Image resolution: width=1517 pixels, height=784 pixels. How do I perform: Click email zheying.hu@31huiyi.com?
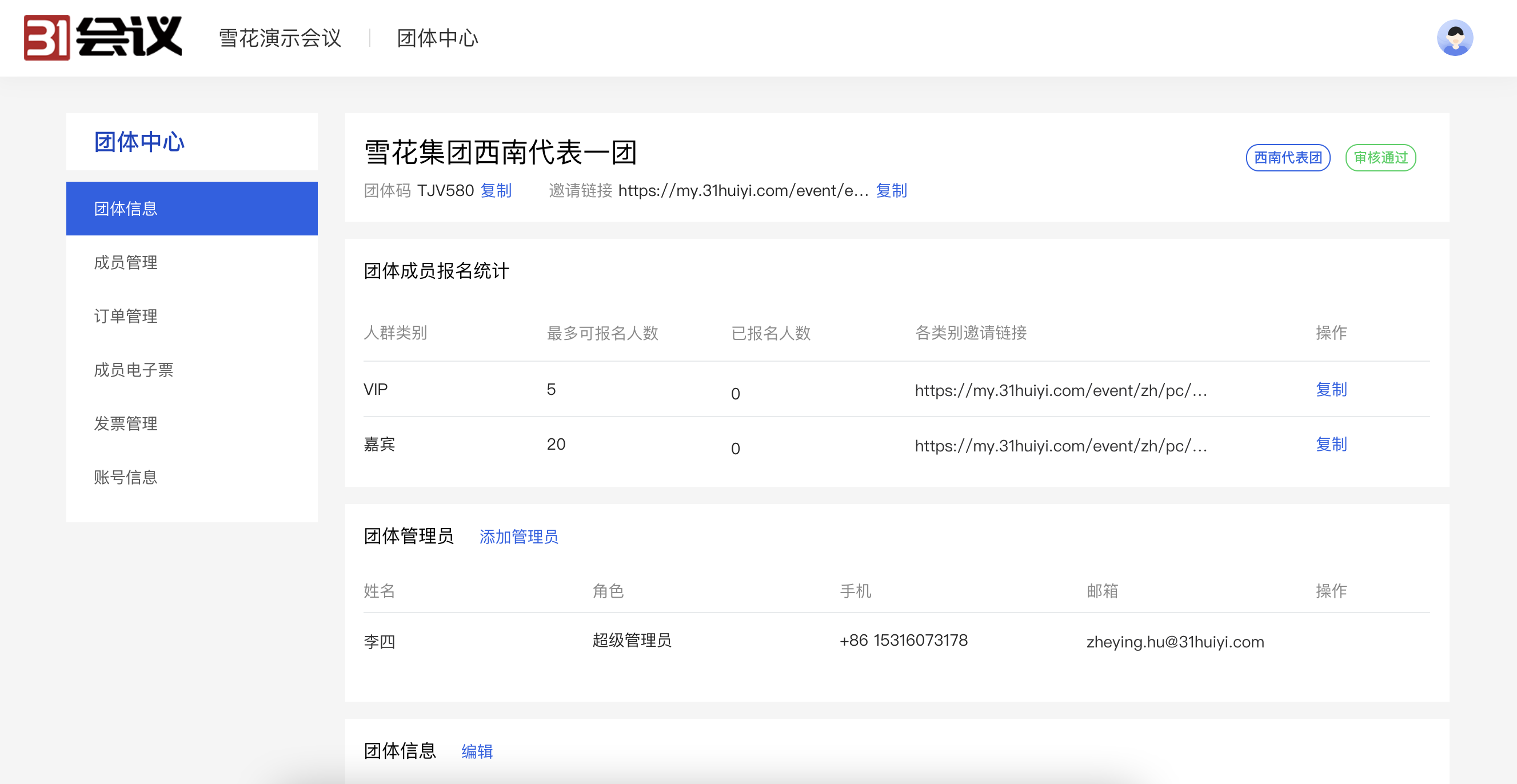pos(1175,642)
